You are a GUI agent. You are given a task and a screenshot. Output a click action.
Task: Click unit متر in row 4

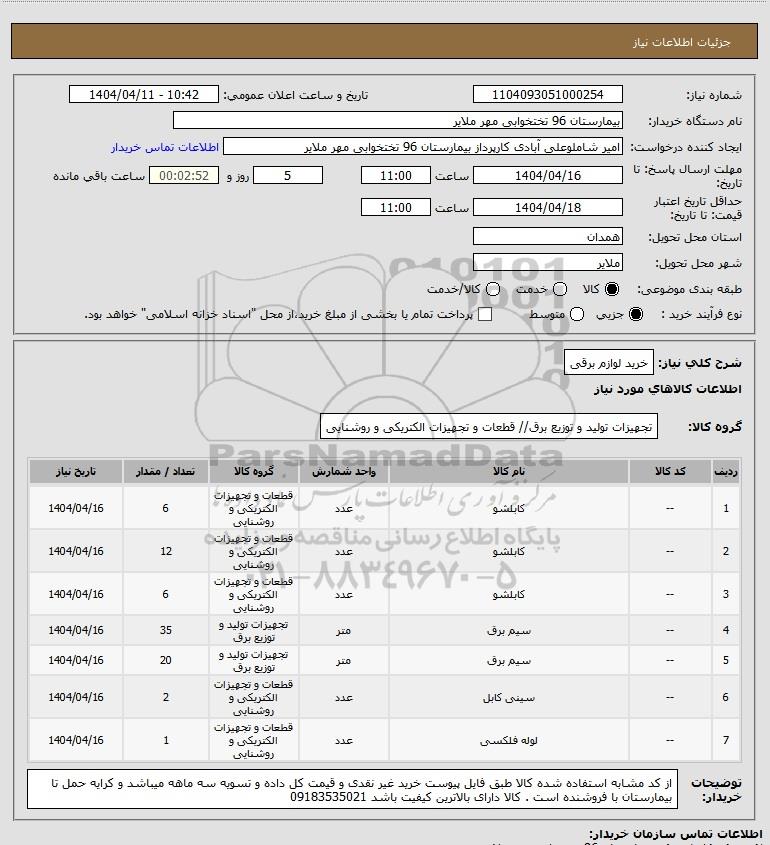click(x=344, y=630)
